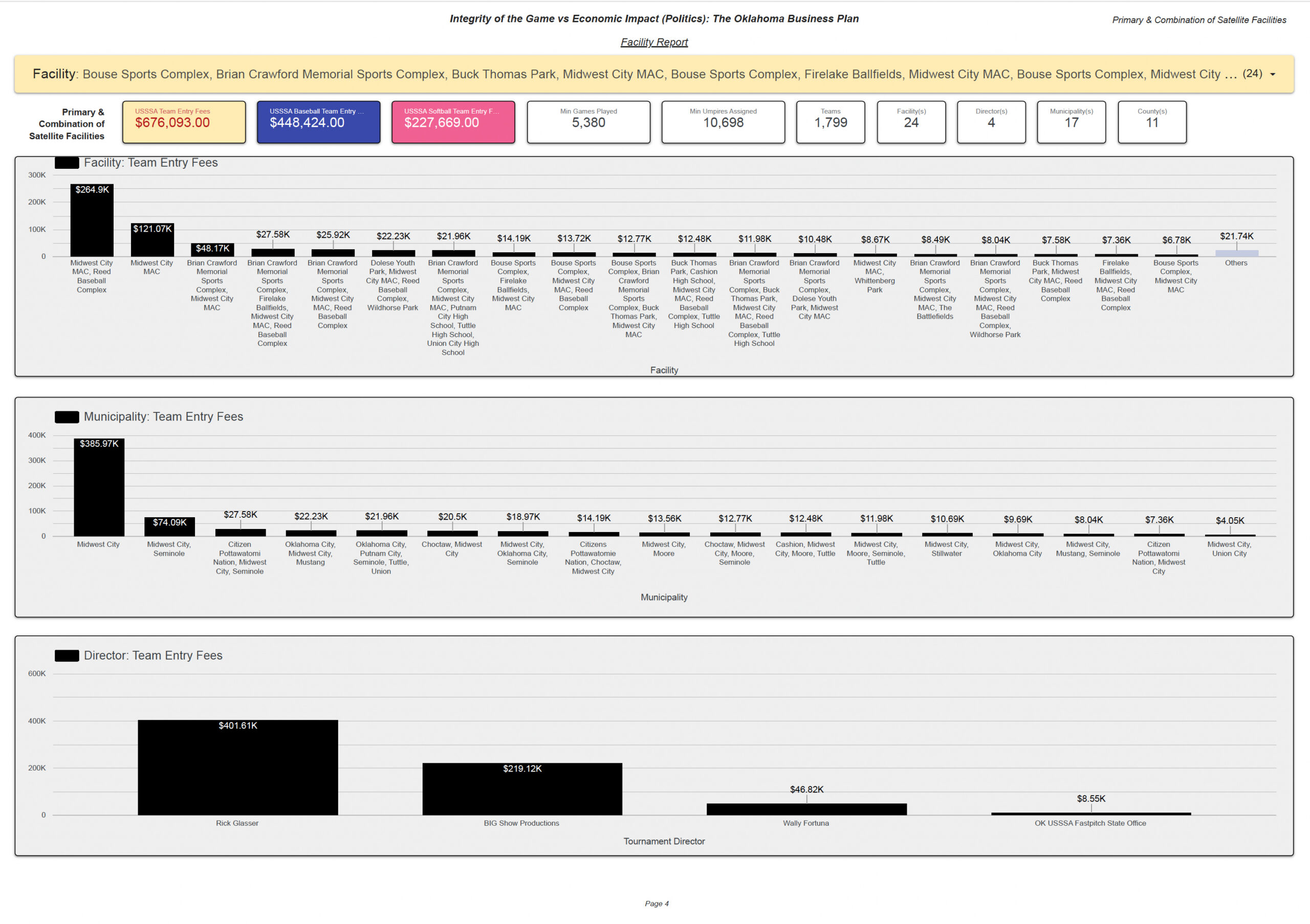The image size is (1310, 924).
Task: Click the '$14.19K' facility data label
Action: point(513,238)
